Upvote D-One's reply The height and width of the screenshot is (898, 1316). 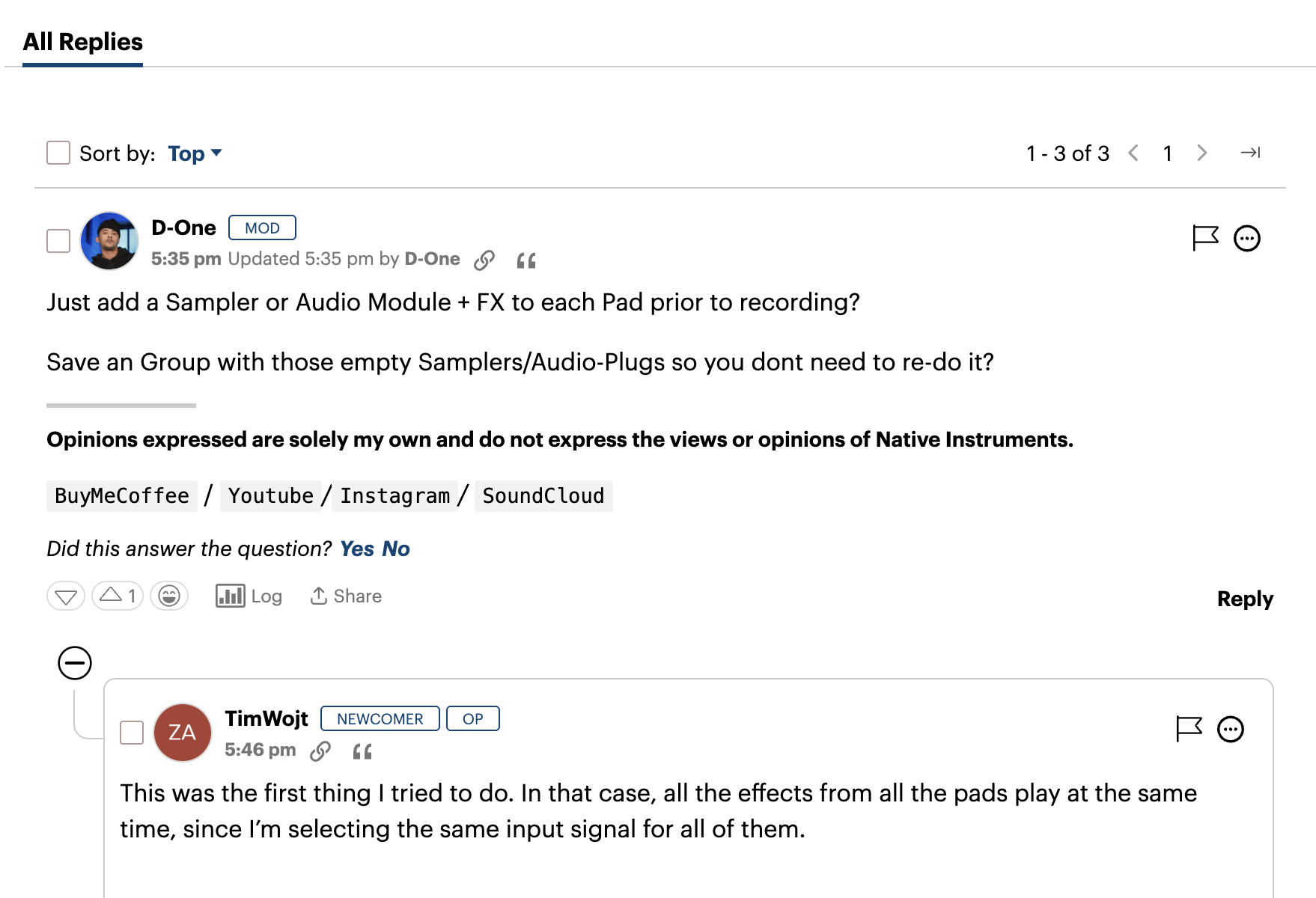tap(118, 596)
